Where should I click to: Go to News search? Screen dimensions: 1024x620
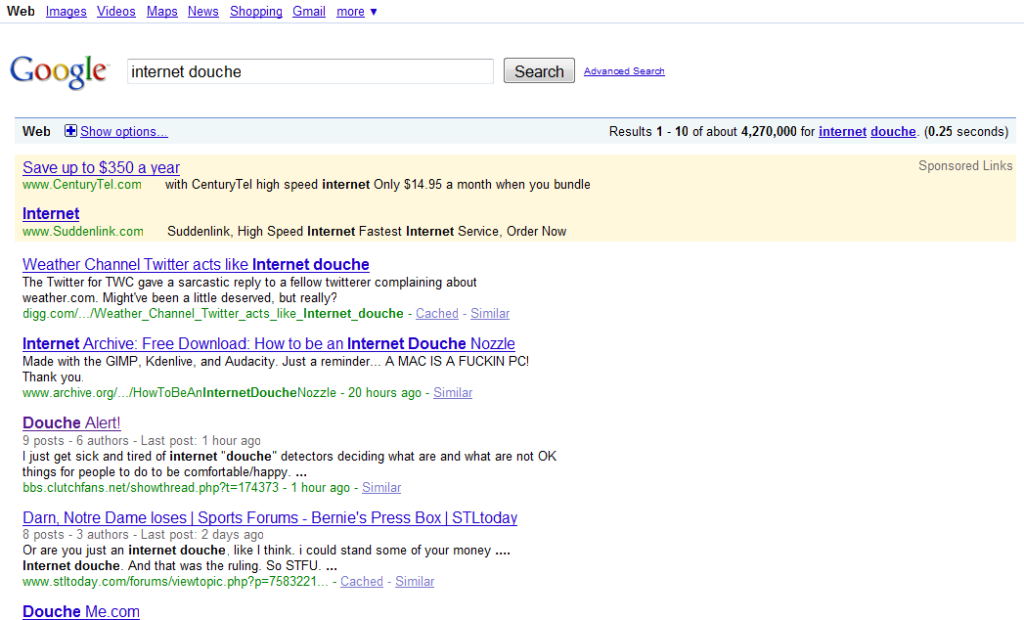click(x=203, y=12)
